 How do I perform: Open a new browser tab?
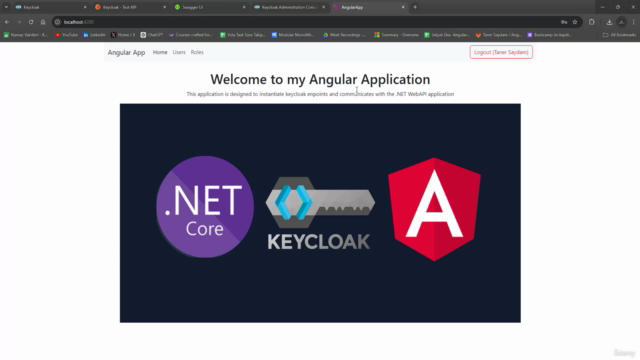coord(415,7)
